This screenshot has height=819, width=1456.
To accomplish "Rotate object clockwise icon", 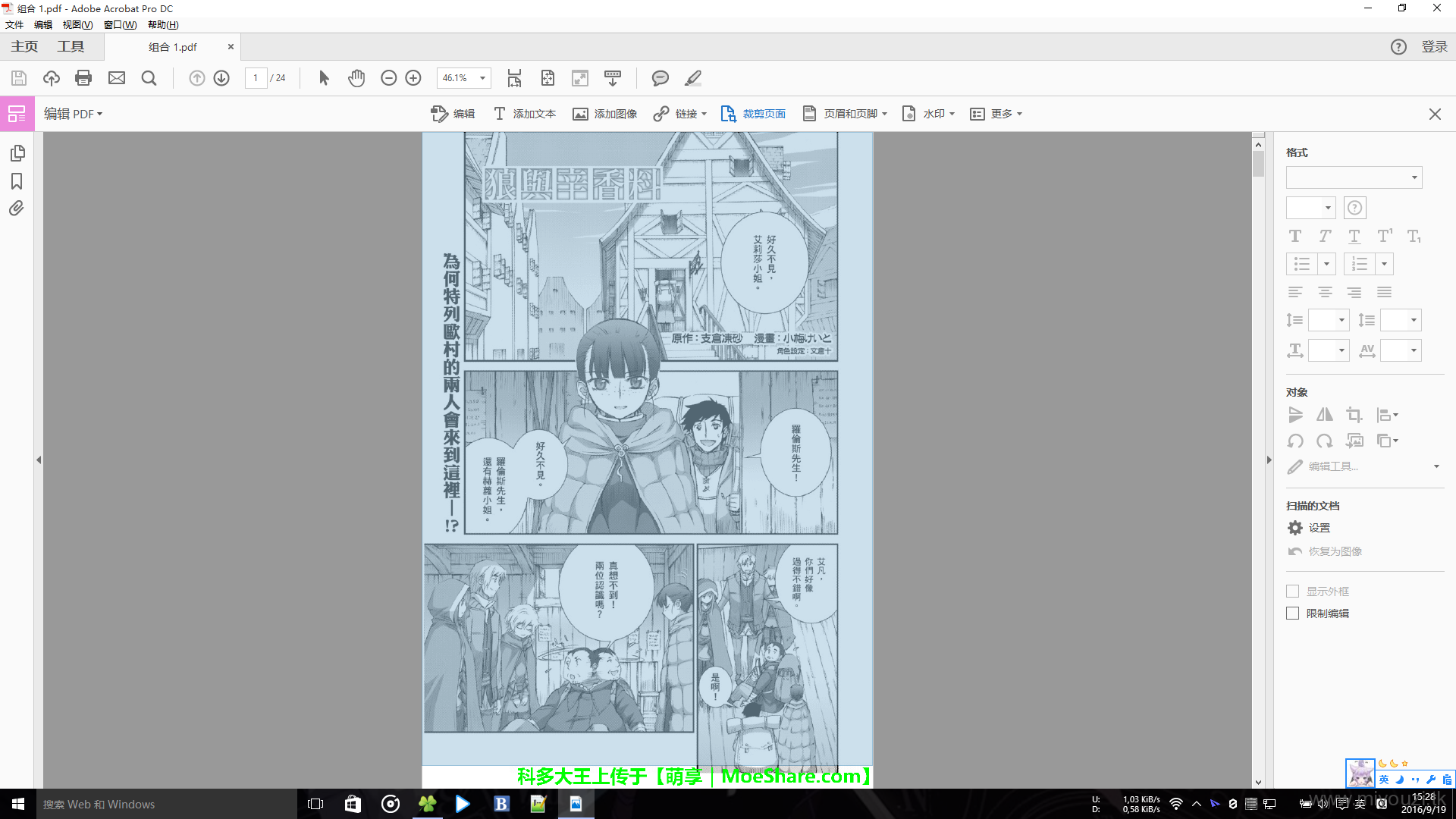I will pos(1325,441).
